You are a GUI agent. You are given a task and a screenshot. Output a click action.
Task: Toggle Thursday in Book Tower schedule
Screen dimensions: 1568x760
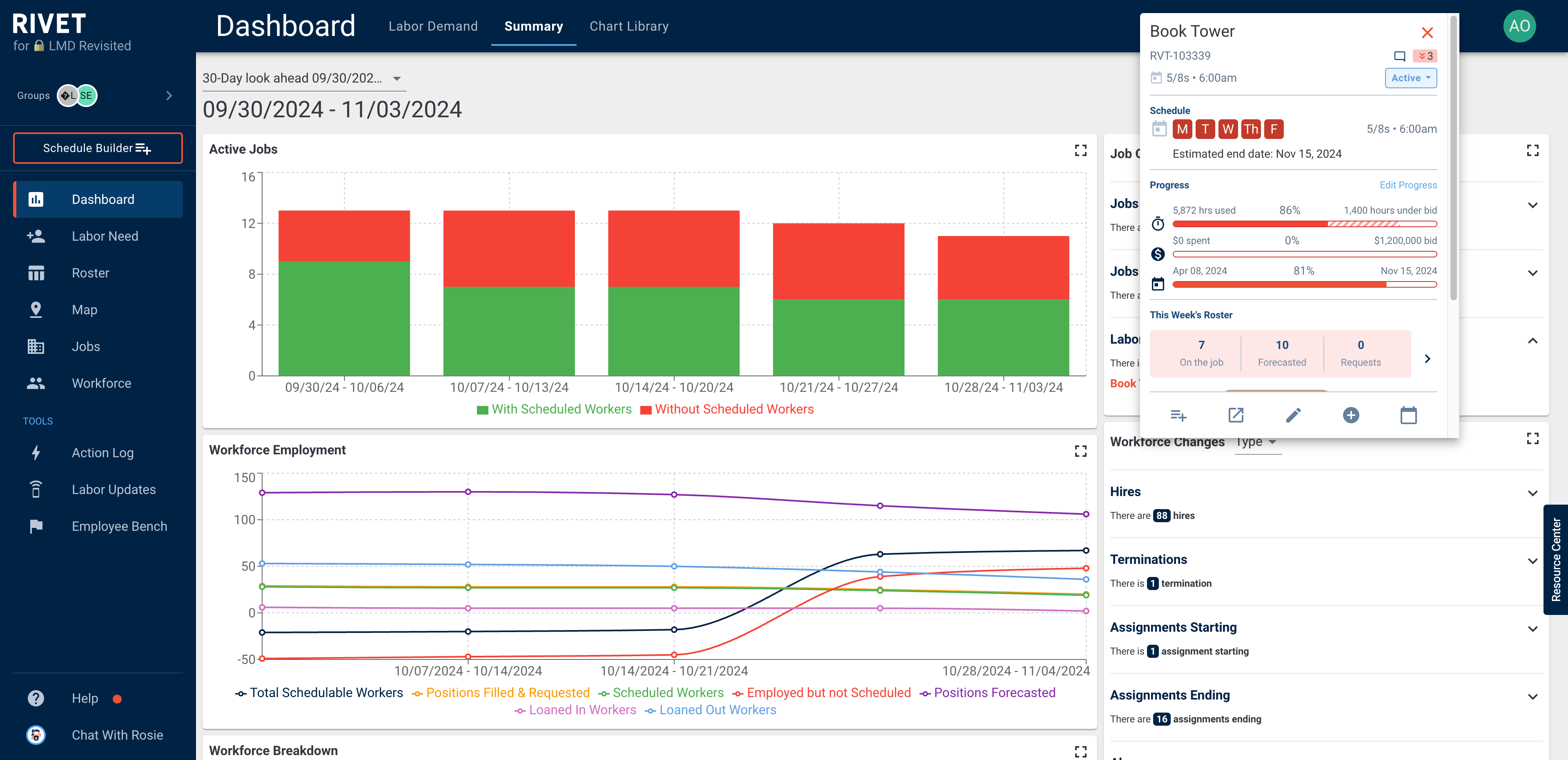(1251, 129)
